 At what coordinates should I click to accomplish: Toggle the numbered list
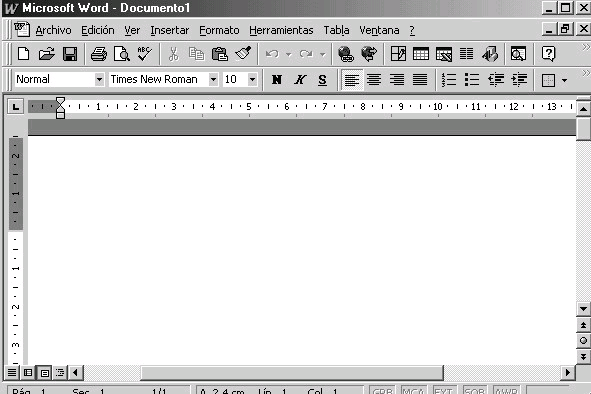449,80
